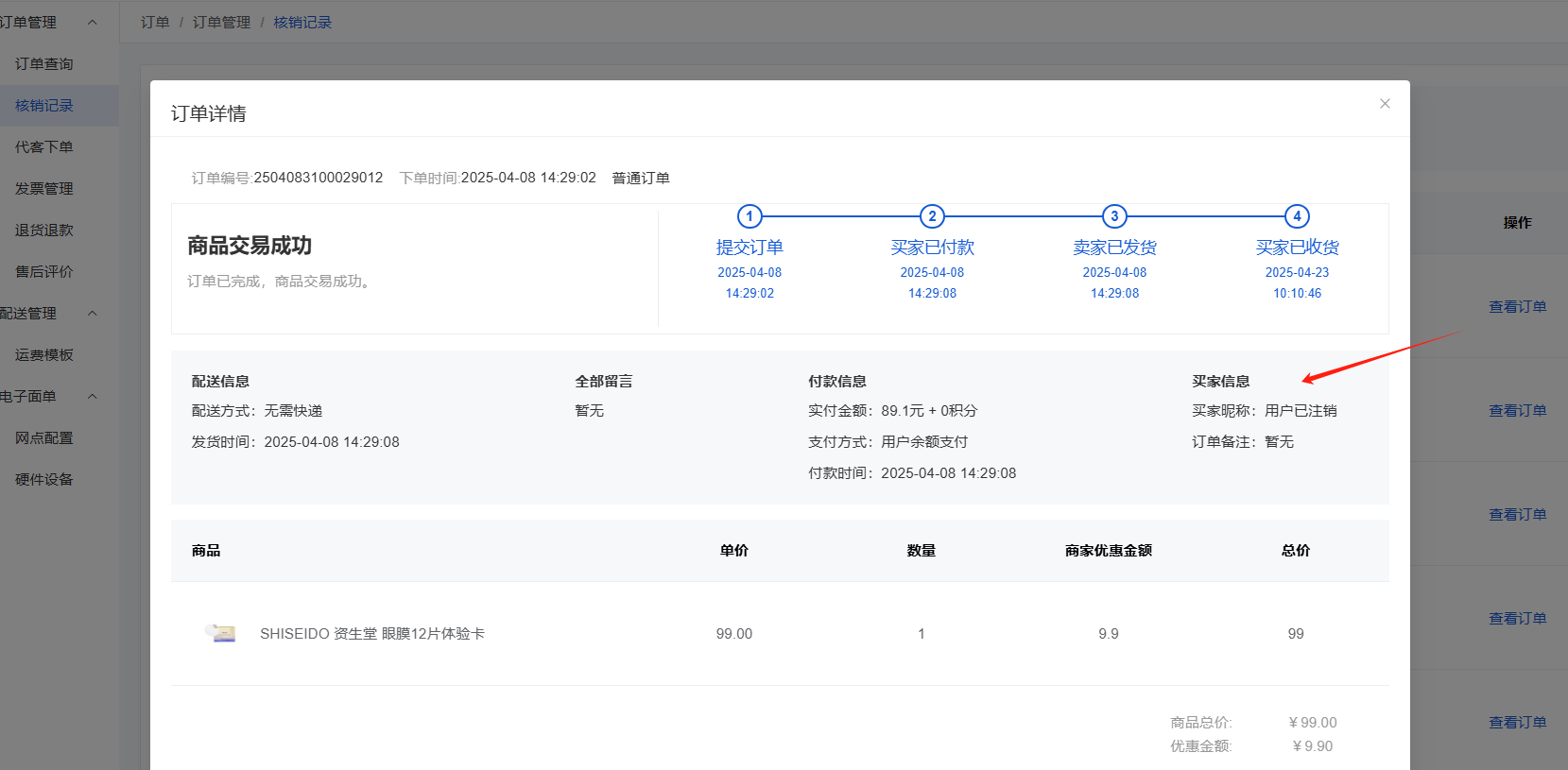The image size is (1568, 770).
Task: Collapse the 订单管理 sidebar group
Action: [x=93, y=22]
